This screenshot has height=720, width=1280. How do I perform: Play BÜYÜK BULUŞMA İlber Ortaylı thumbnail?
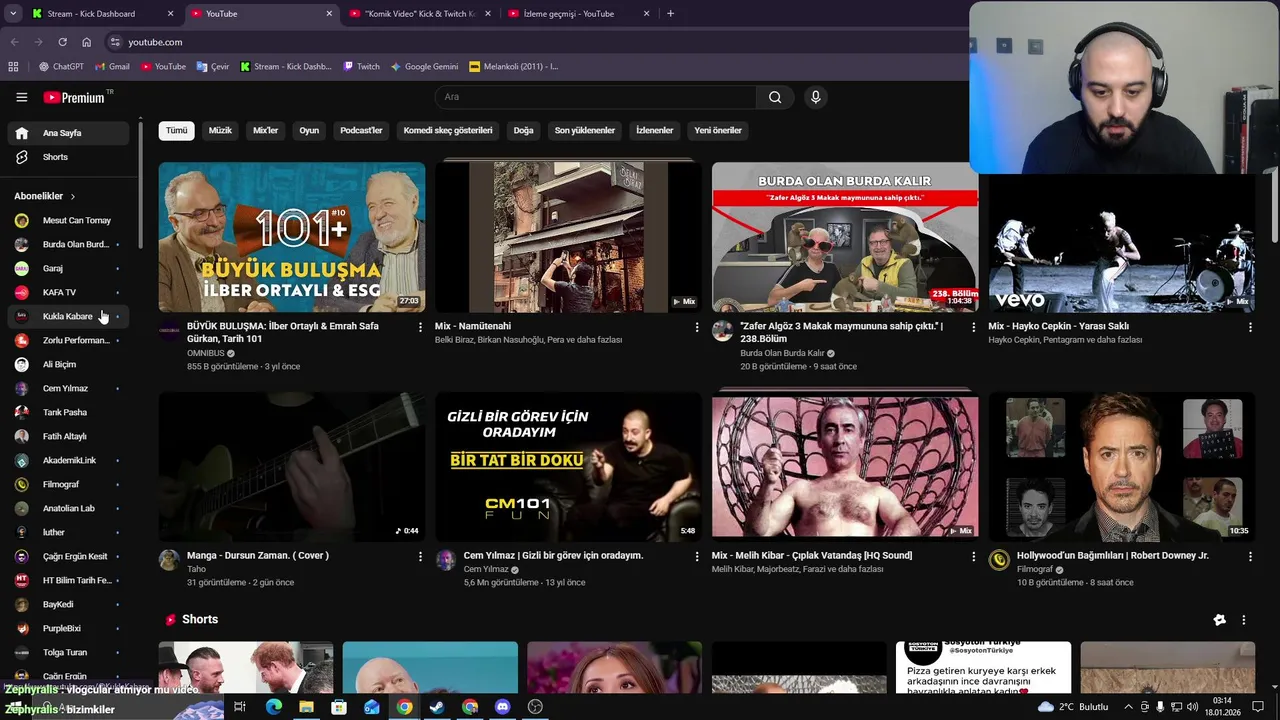coord(292,237)
